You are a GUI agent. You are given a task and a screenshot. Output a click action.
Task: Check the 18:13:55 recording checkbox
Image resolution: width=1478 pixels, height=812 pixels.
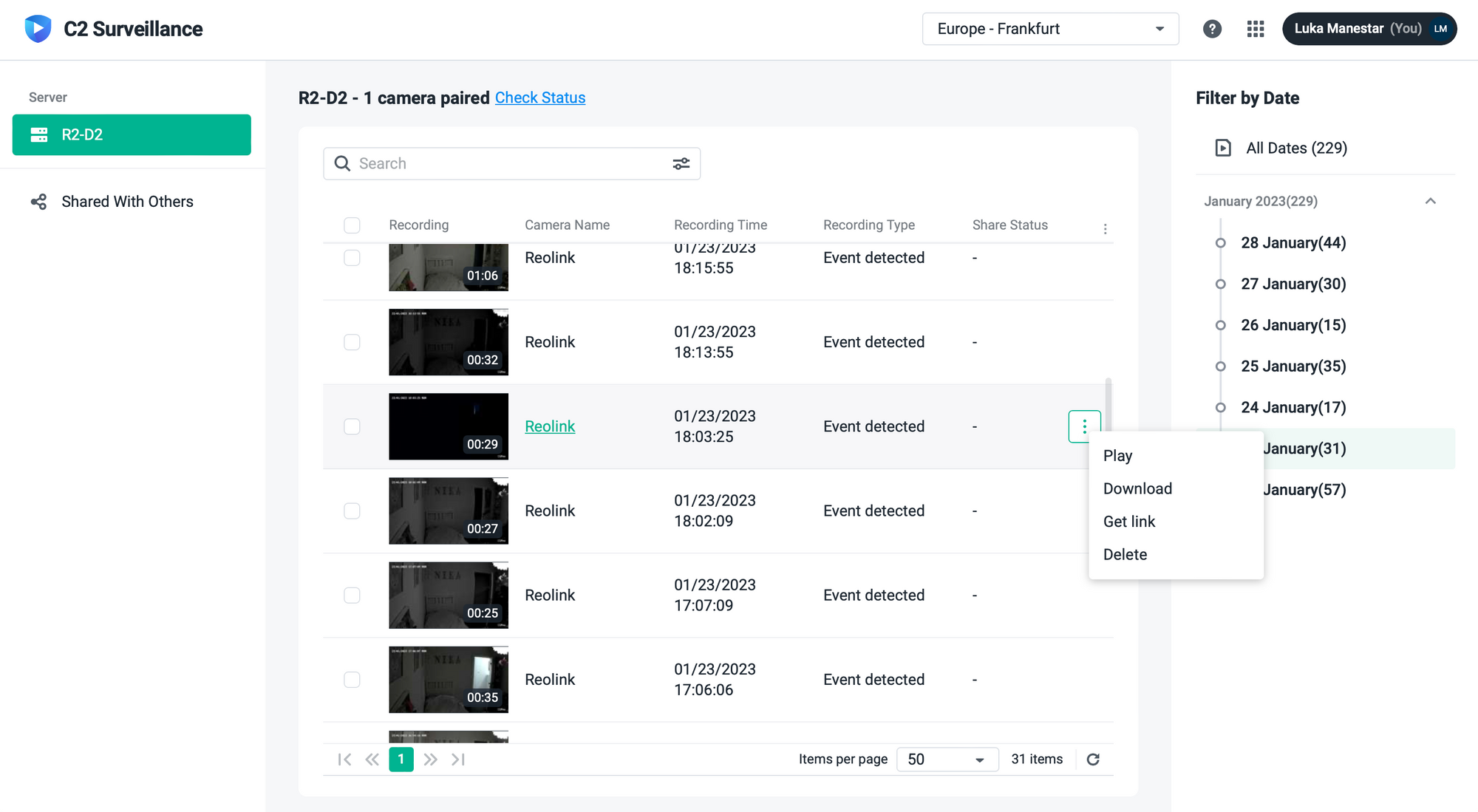(352, 342)
